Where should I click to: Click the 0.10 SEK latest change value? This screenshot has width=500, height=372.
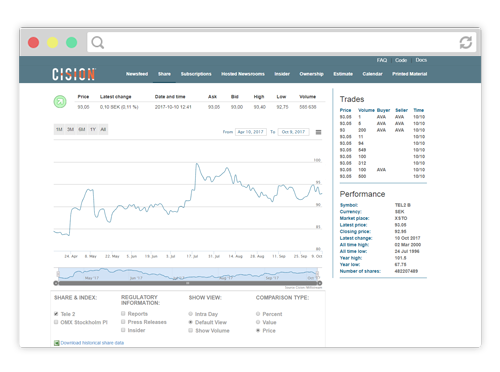[119, 107]
